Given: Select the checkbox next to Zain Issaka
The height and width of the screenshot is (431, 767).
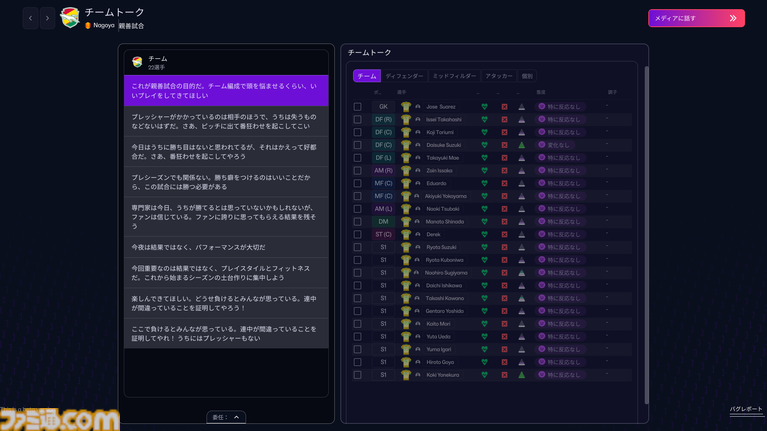Looking at the screenshot, I should 357,171.
